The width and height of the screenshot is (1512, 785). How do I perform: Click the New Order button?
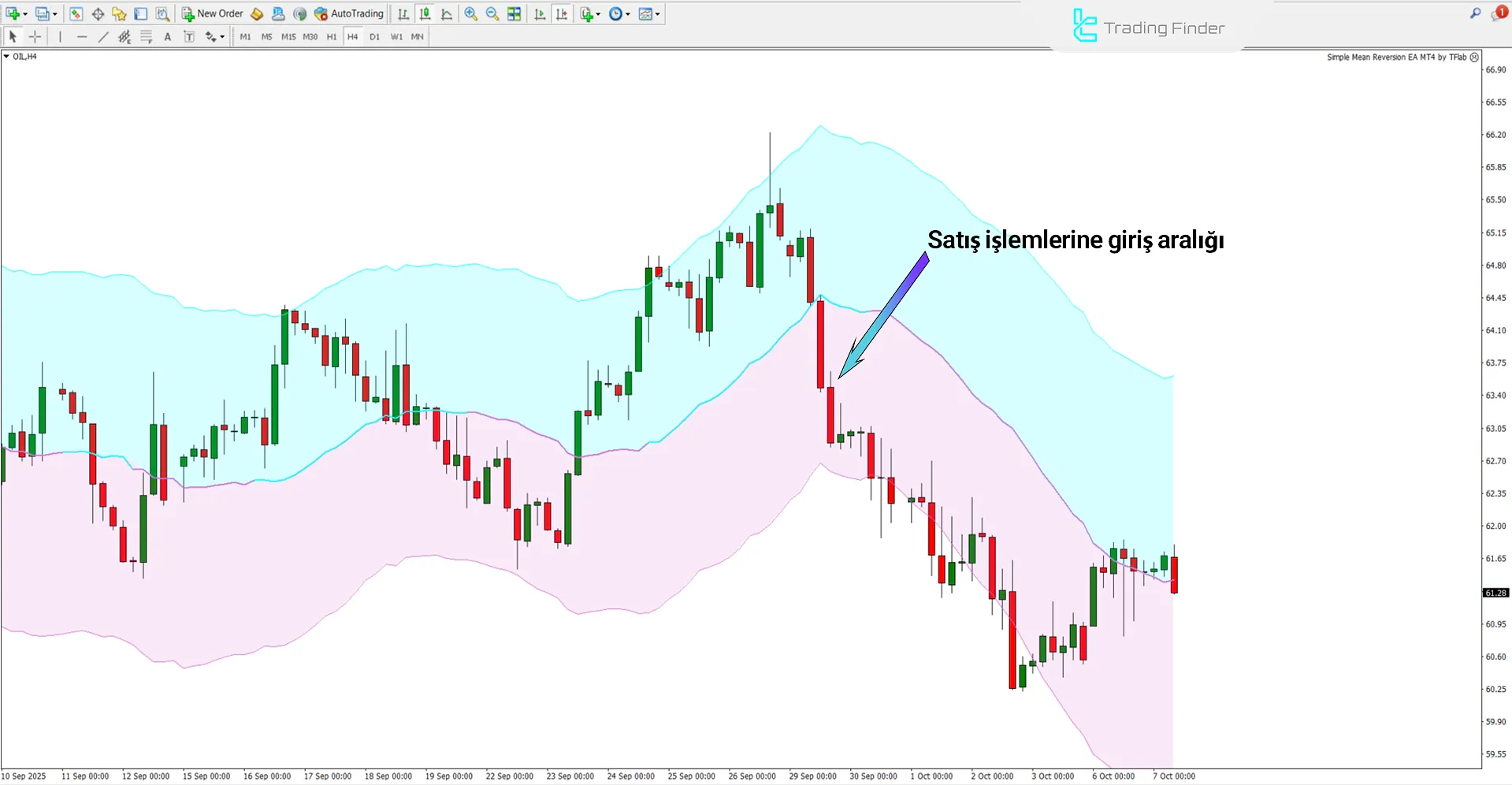point(213,14)
